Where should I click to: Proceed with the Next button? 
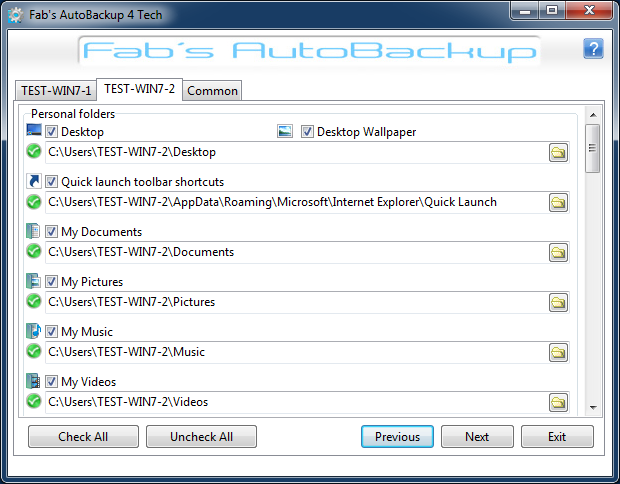(477, 437)
